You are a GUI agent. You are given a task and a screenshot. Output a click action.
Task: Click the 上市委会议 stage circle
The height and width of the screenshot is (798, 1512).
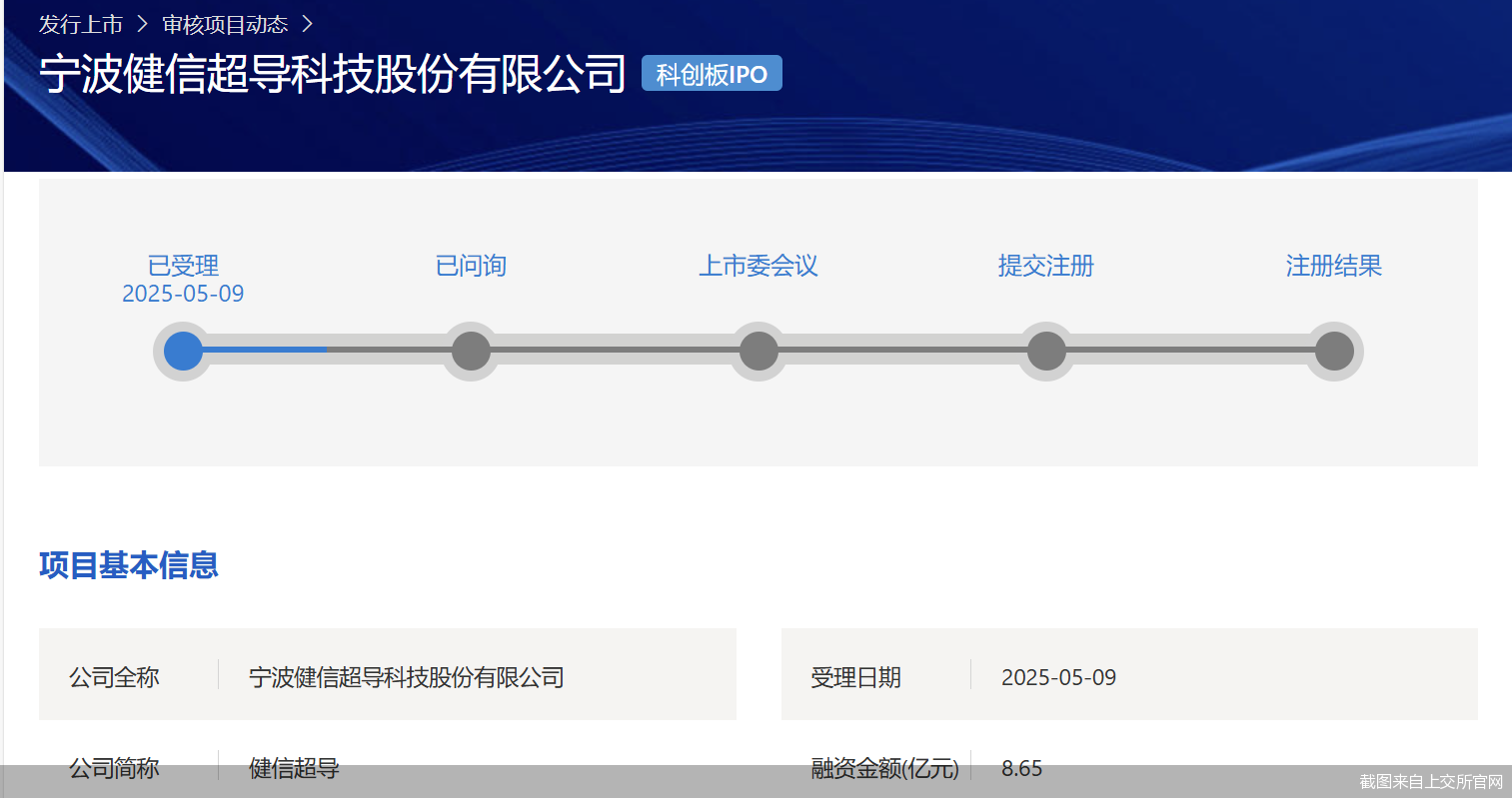(x=758, y=351)
